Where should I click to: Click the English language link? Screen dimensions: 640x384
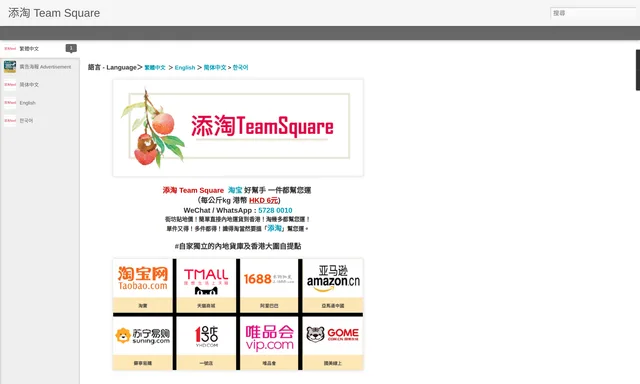tap(185, 67)
